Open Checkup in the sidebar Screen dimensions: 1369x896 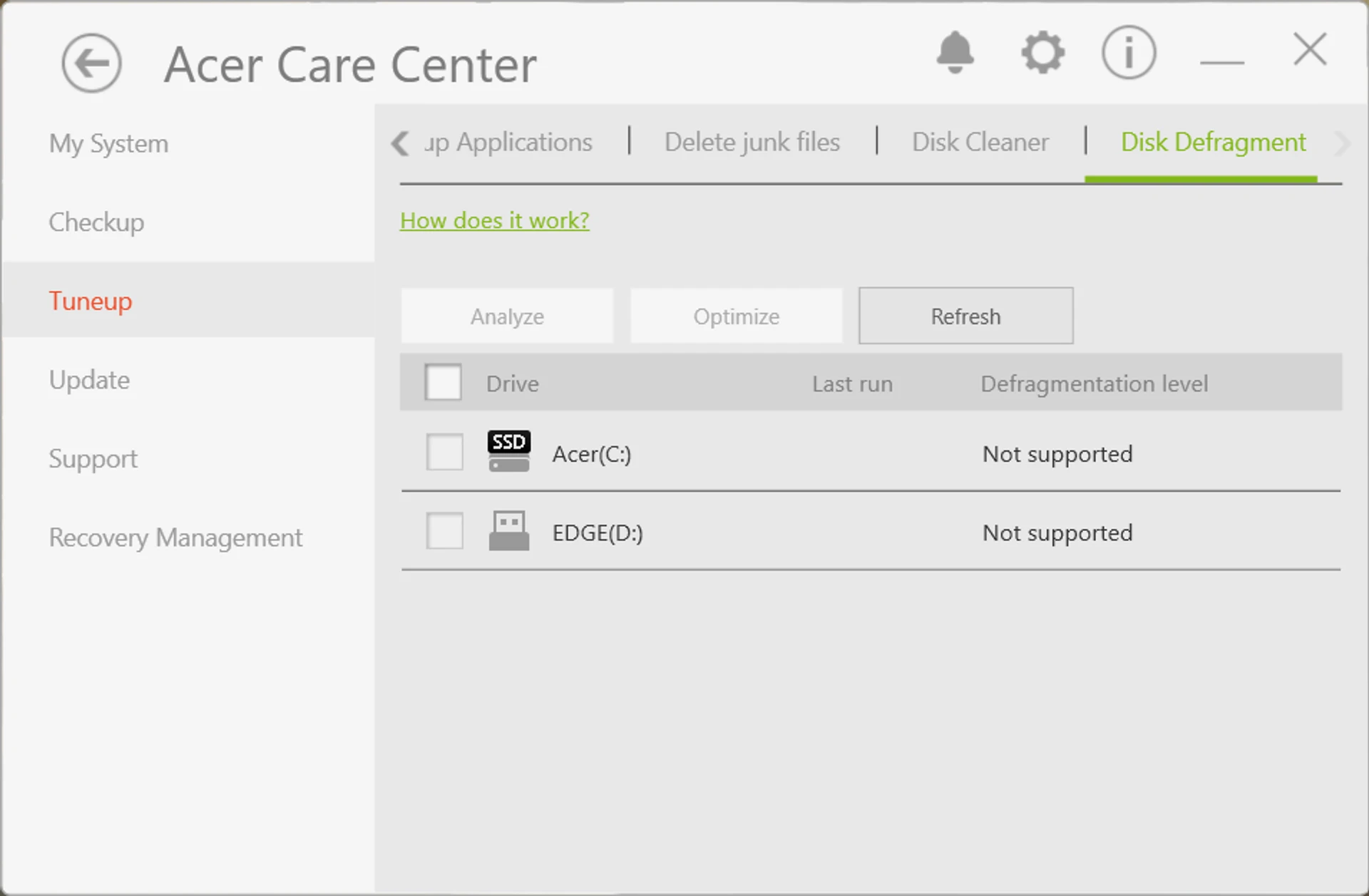pyautogui.click(x=96, y=222)
